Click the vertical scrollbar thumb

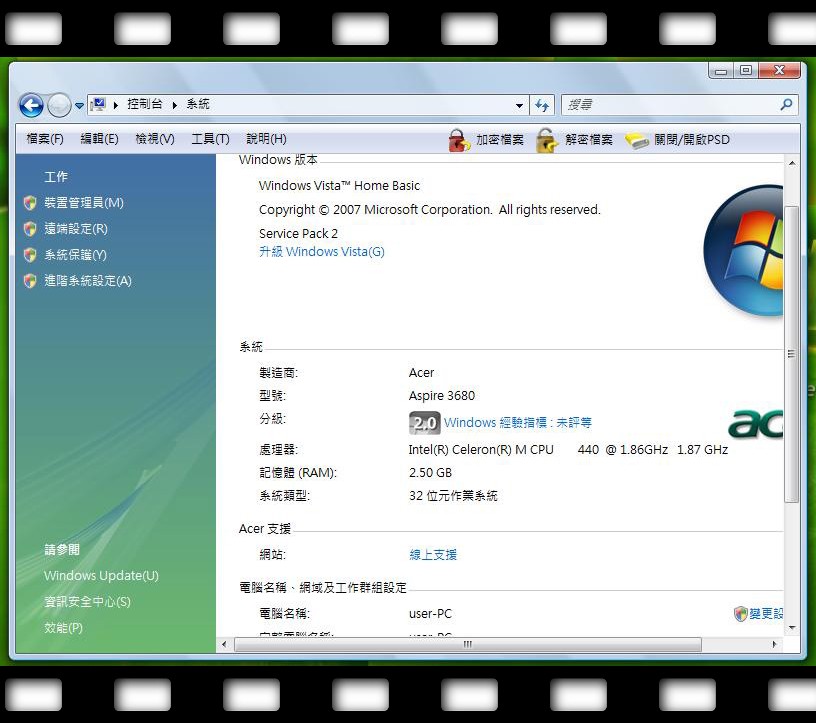coord(792,354)
